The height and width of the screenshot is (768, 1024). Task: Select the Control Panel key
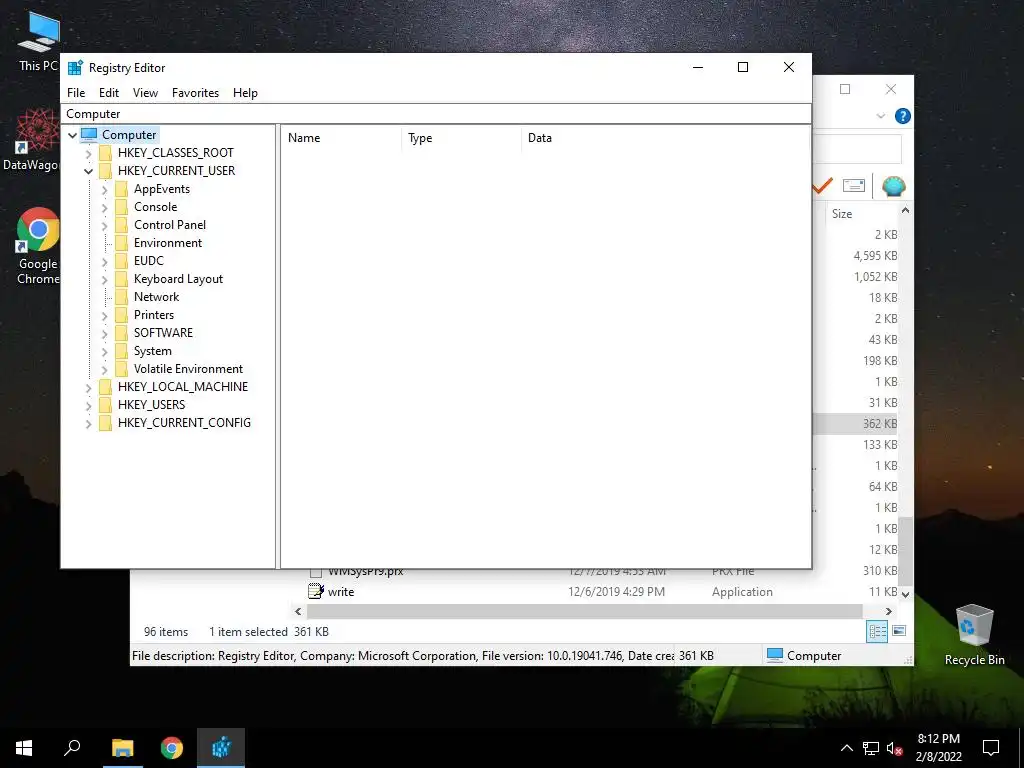pos(170,225)
